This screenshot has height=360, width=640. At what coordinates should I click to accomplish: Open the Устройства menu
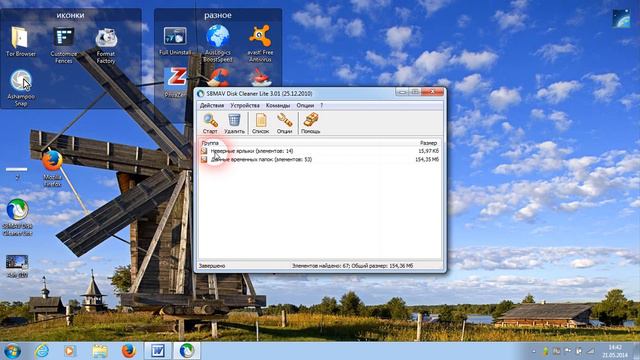[x=245, y=105]
